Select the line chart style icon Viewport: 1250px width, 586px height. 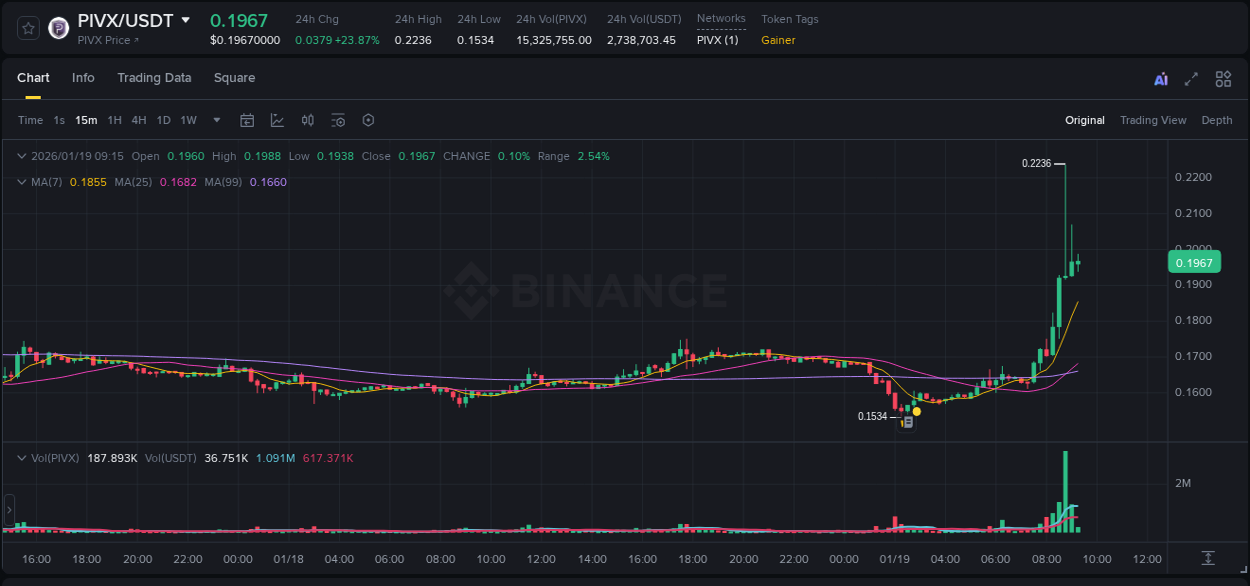pyautogui.click(x=276, y=120)
